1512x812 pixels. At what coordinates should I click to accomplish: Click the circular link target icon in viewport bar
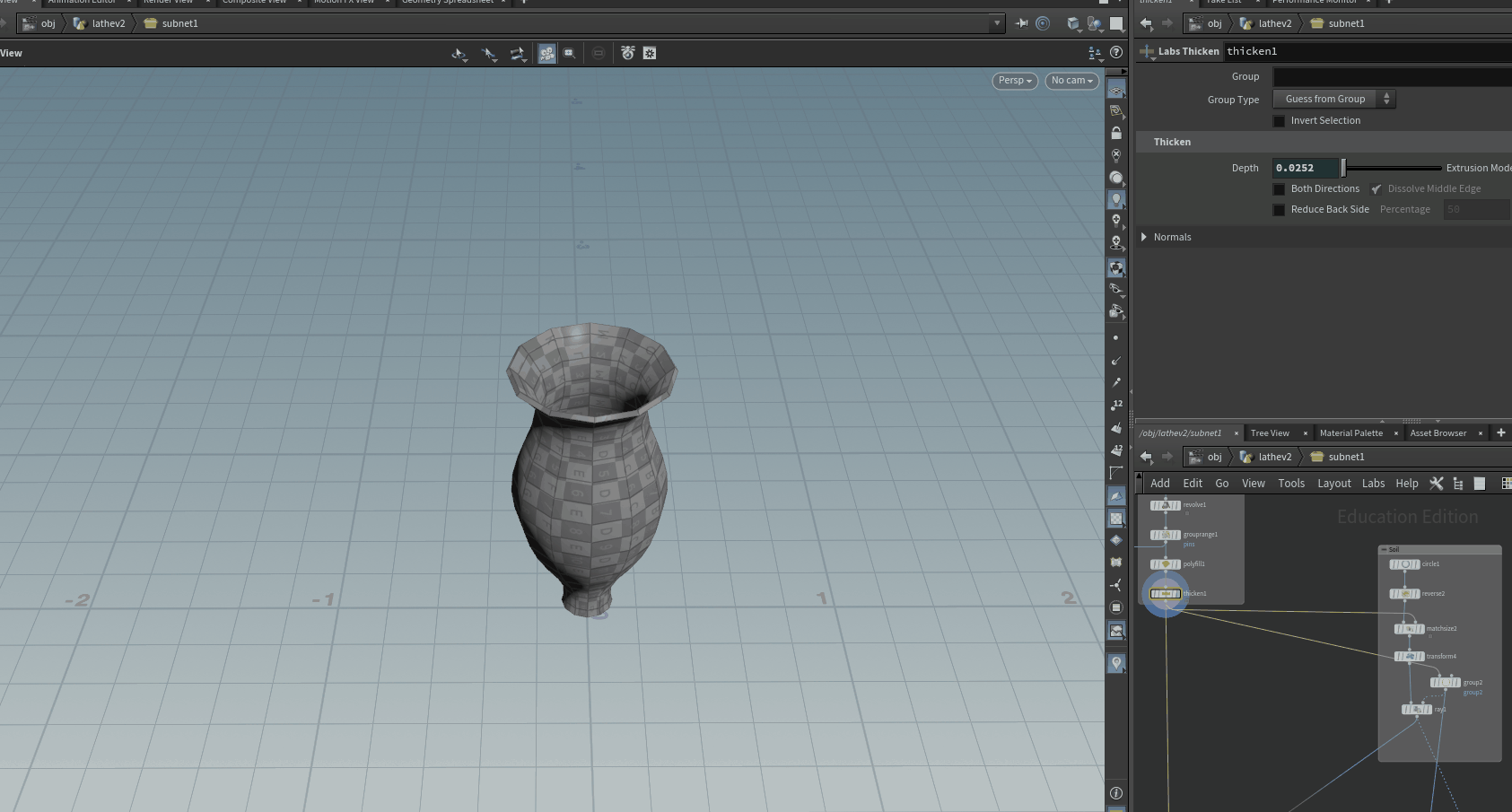point(1043,23)
